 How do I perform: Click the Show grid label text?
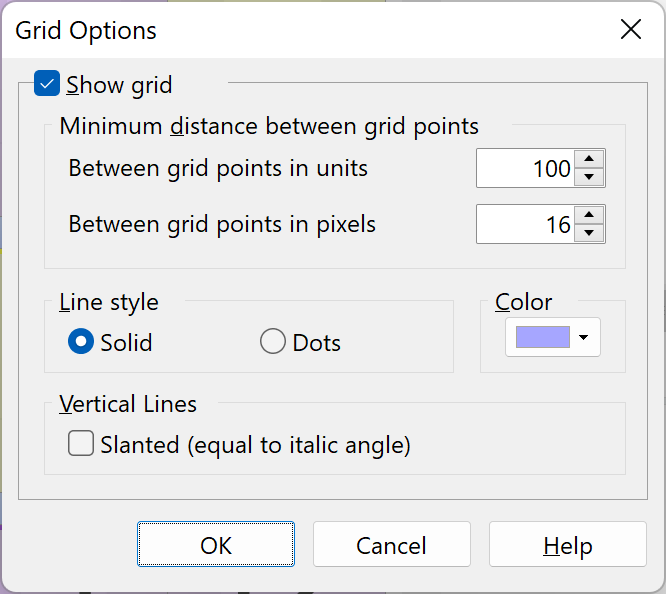pos(119,85)
